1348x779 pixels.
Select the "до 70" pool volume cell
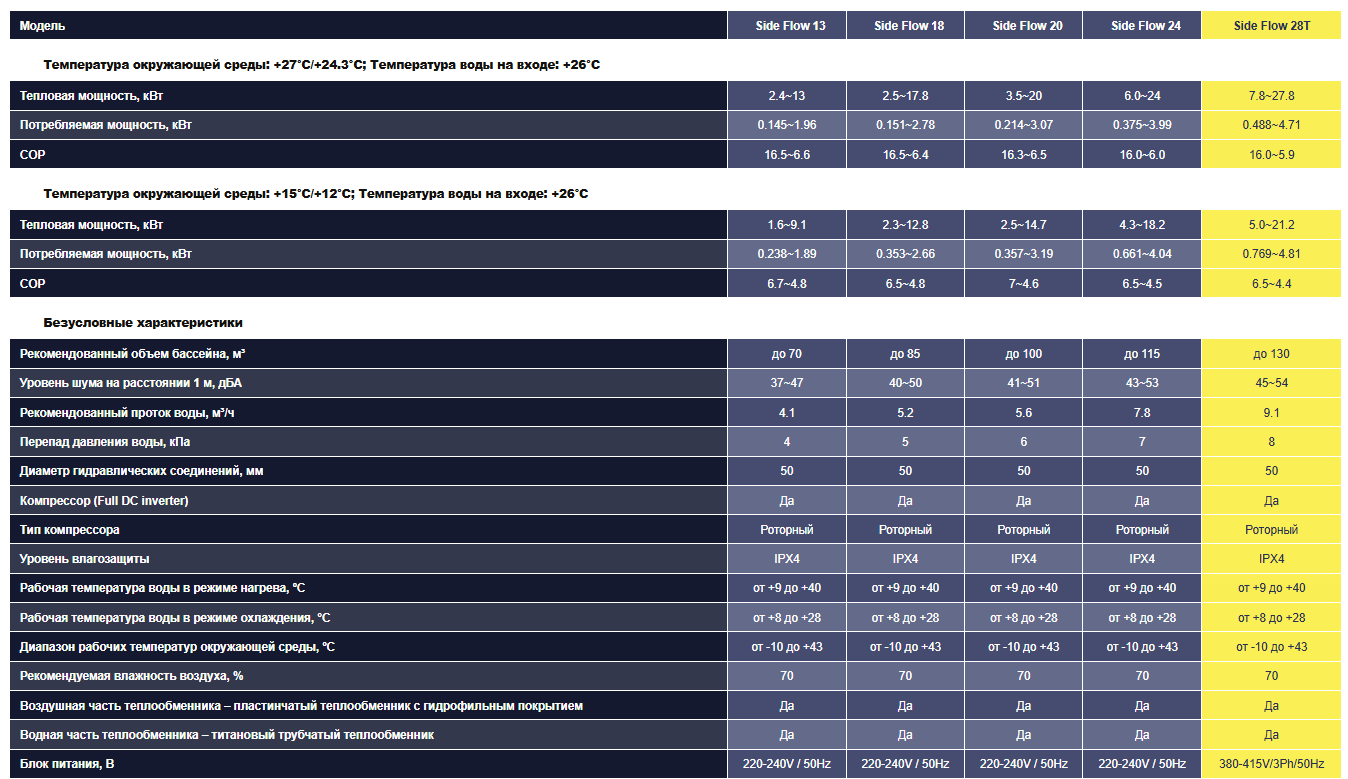tap(787, 354)
